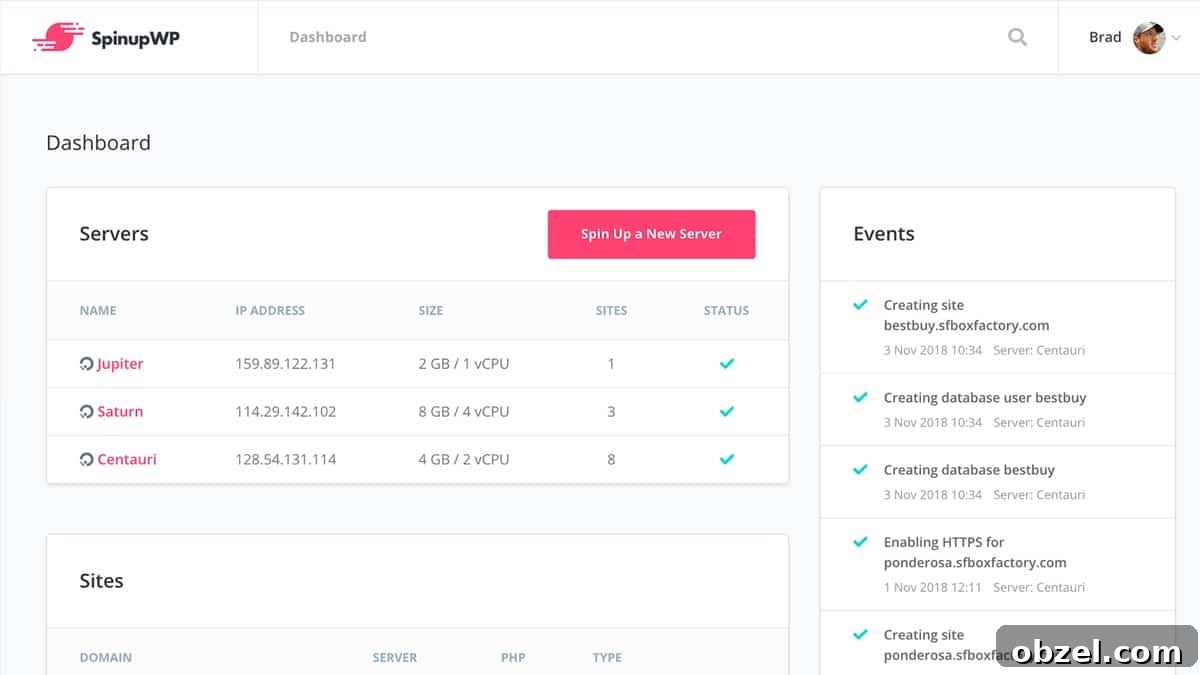Click the status checkmark for Saturn

click(726, 412)
